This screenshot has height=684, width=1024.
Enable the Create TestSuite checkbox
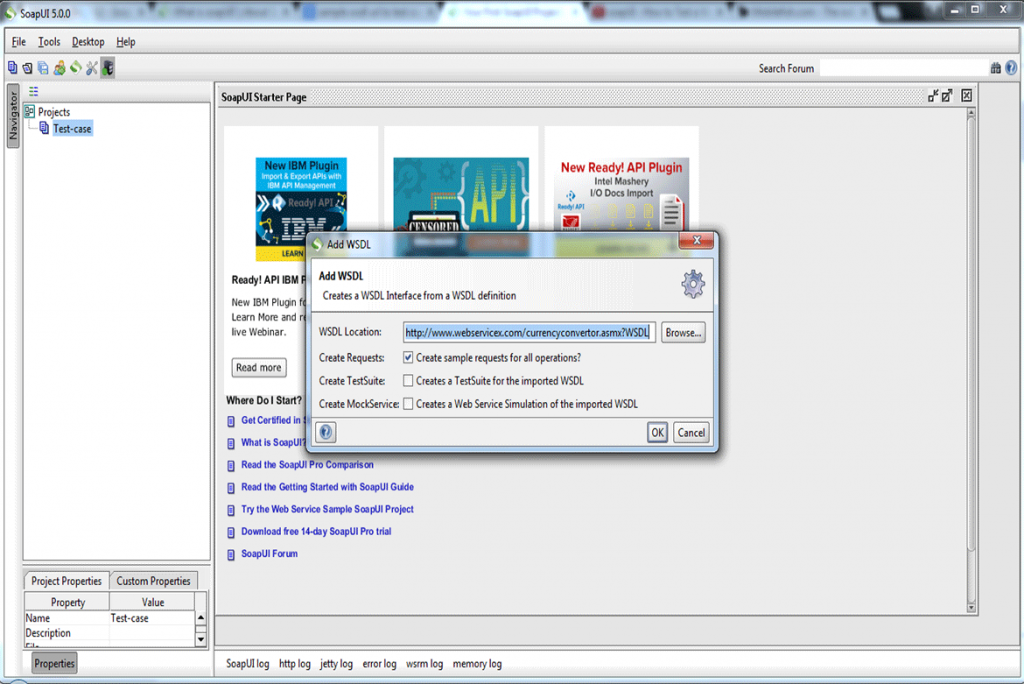(408, 380)
